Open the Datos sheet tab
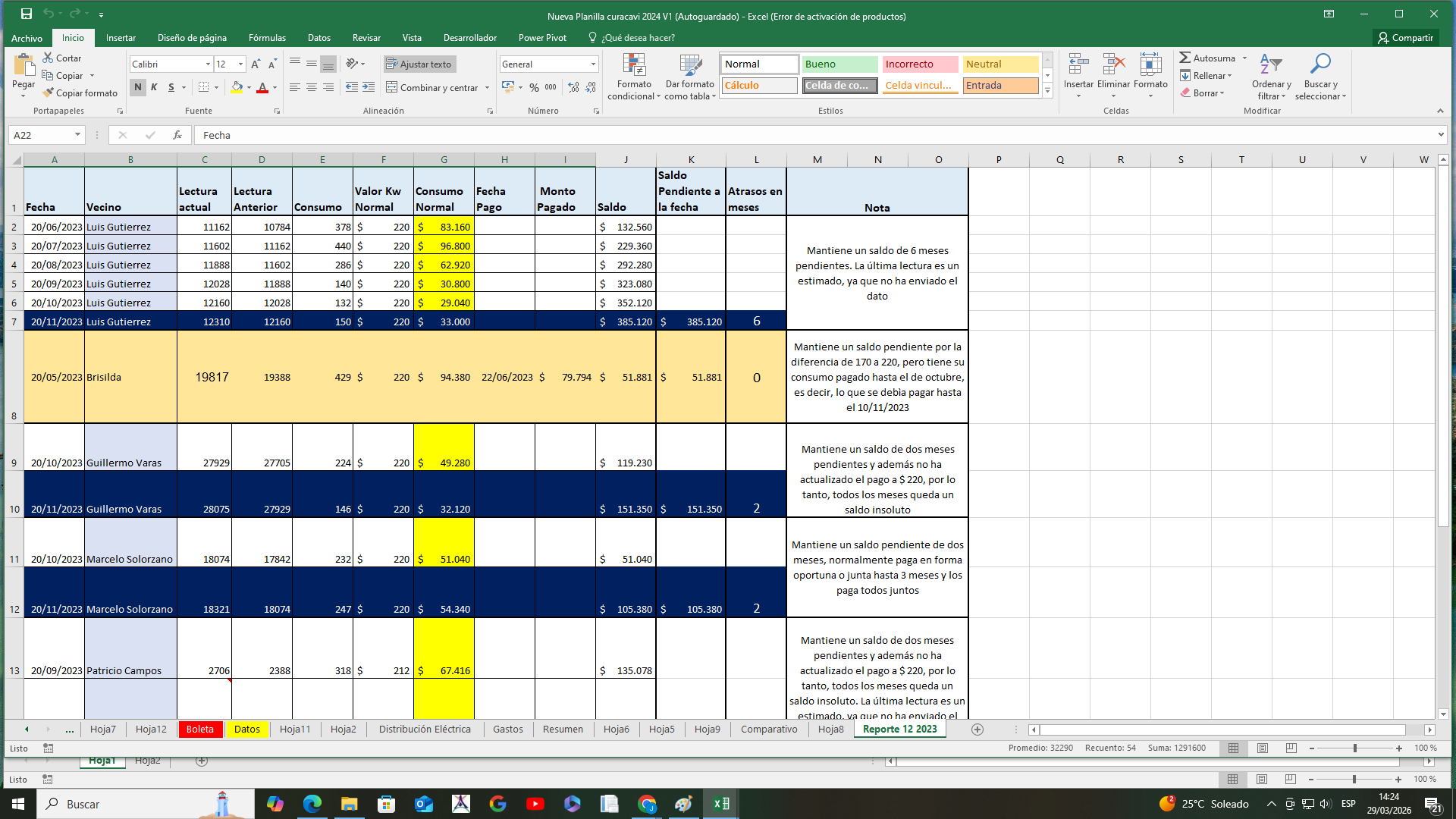This screenshot has width=1456, height=819. (248, 729)
